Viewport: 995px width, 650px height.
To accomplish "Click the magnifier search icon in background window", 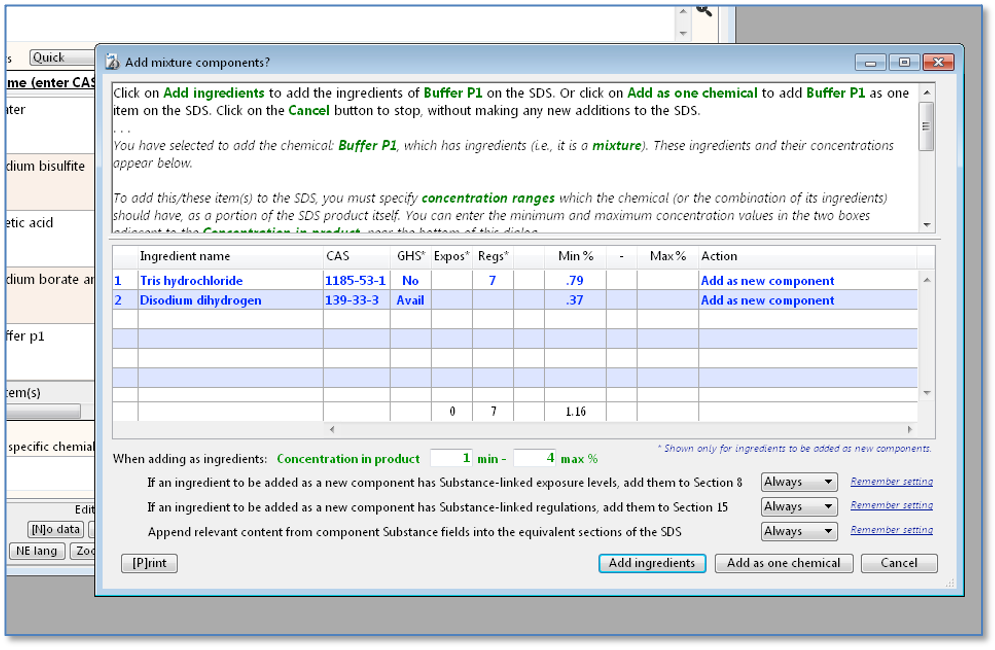I will pyautogui.click(x=704, y=10).
